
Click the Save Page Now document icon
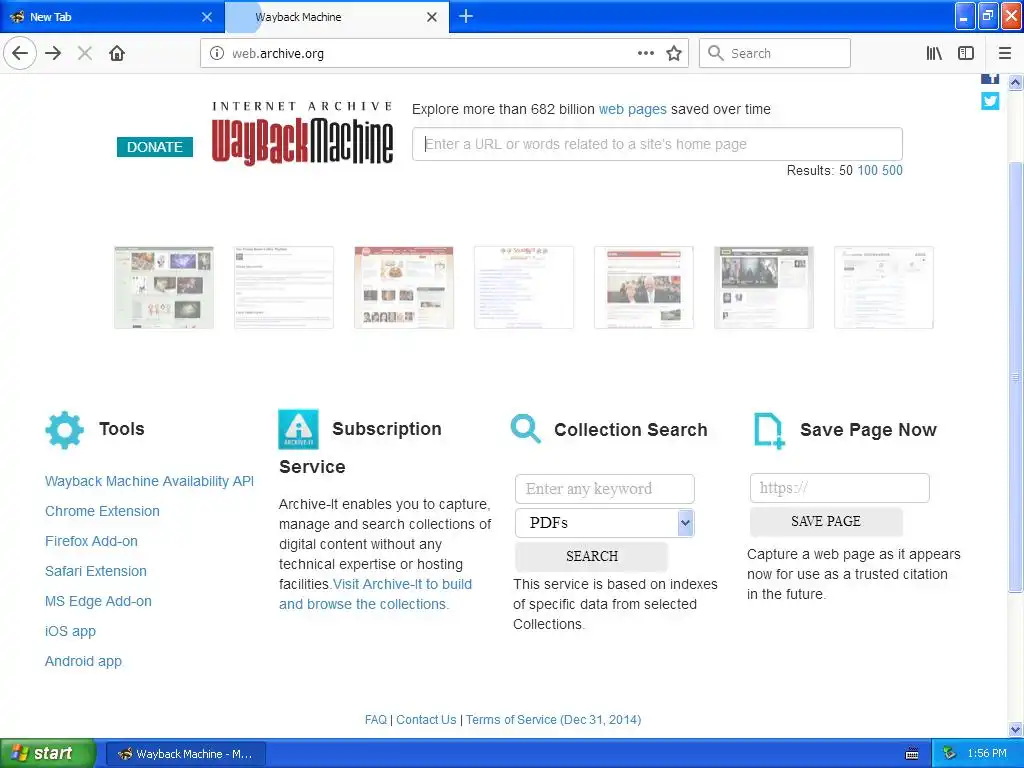coord(769,431)
